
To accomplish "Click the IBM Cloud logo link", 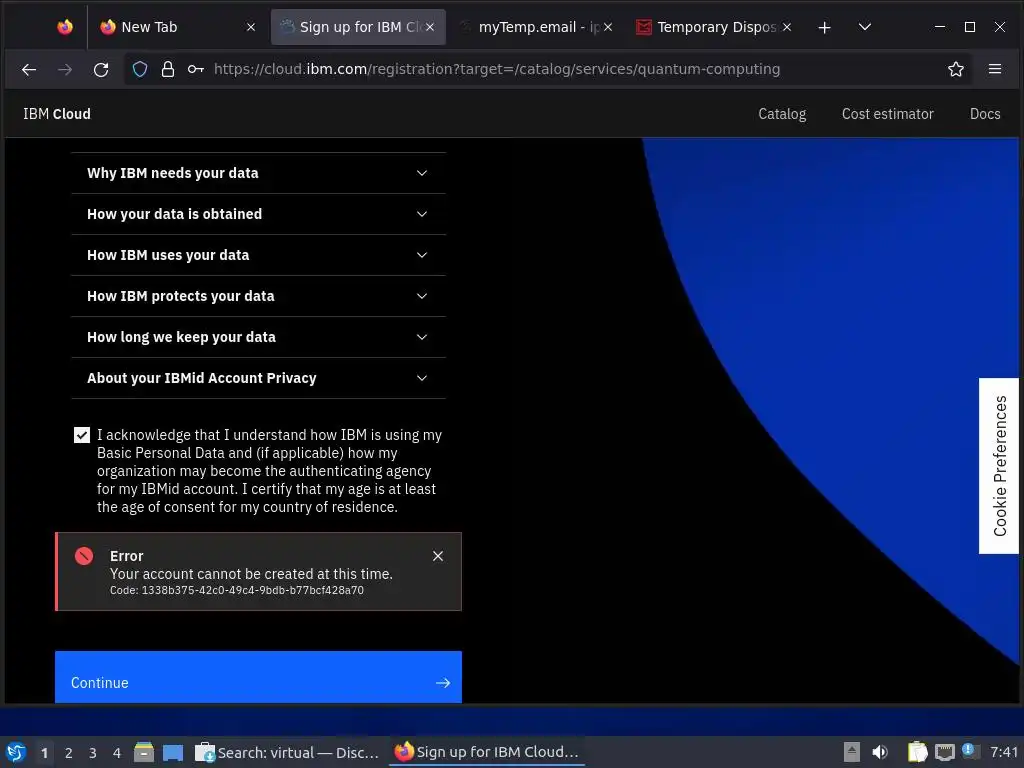I will pyautogui.click(x=57, y=114).
